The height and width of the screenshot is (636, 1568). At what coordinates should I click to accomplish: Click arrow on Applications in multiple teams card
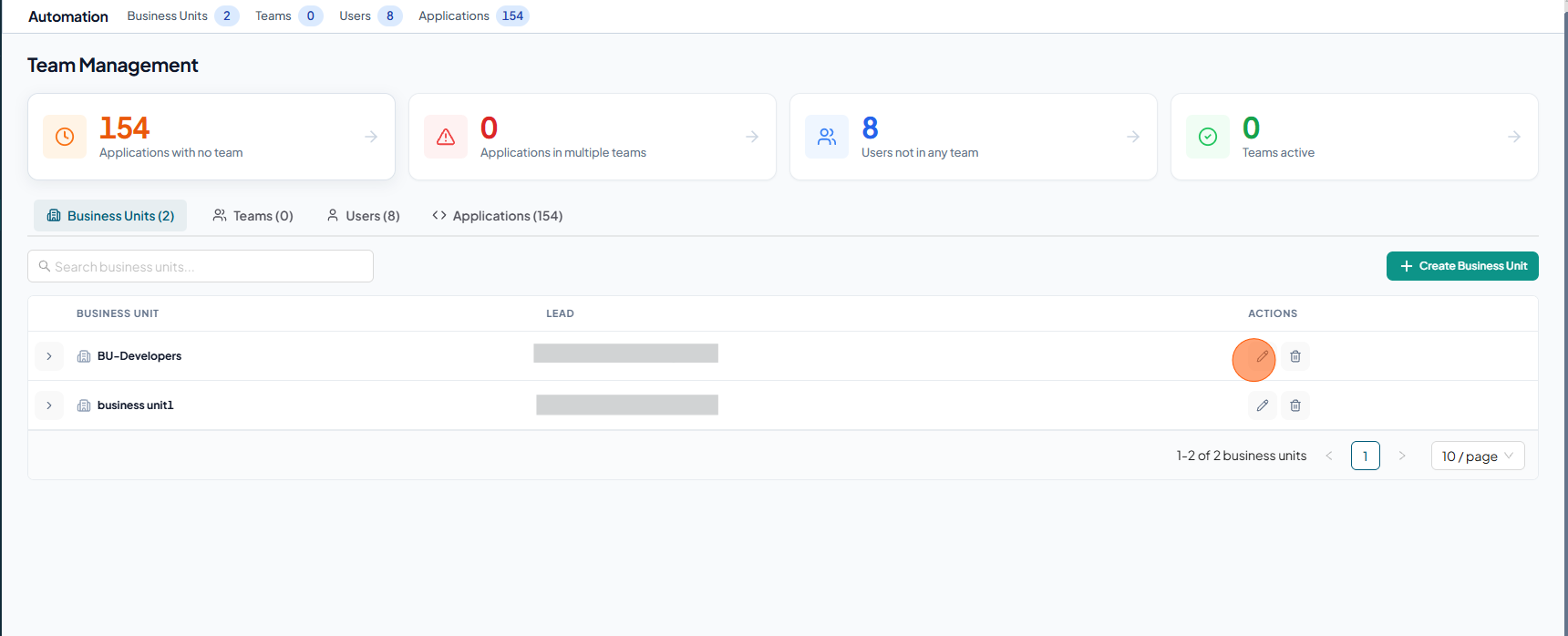(752, 137)
